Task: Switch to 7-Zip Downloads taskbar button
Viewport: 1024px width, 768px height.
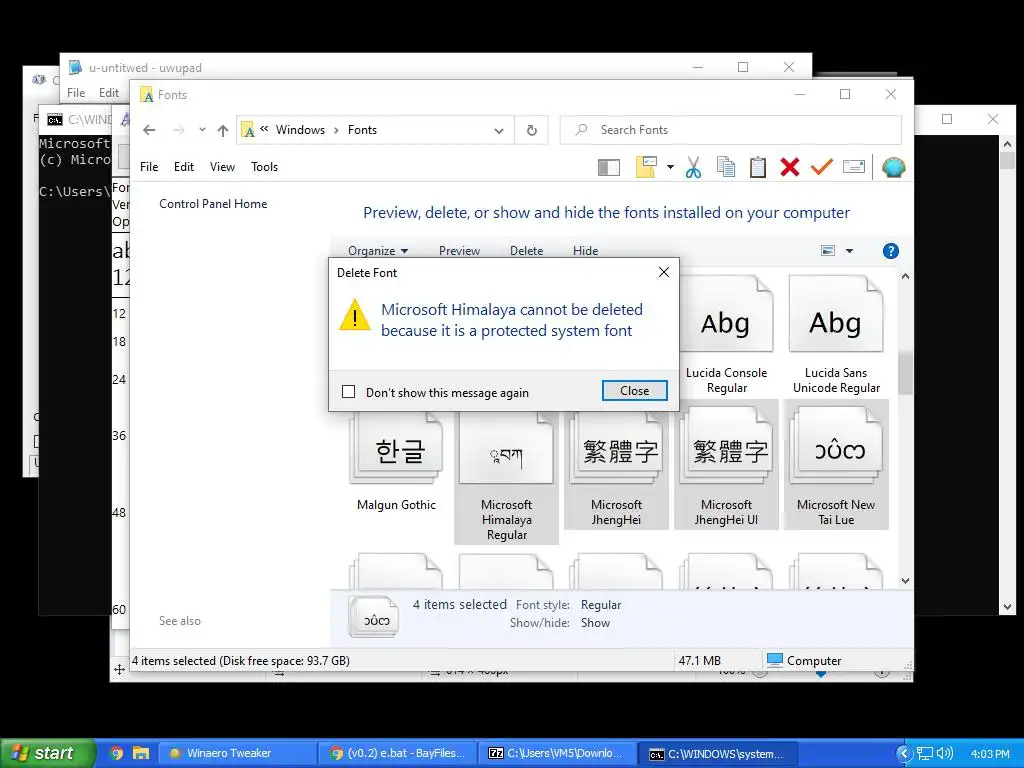Action: pyautogui.click(x=559, y=753)
